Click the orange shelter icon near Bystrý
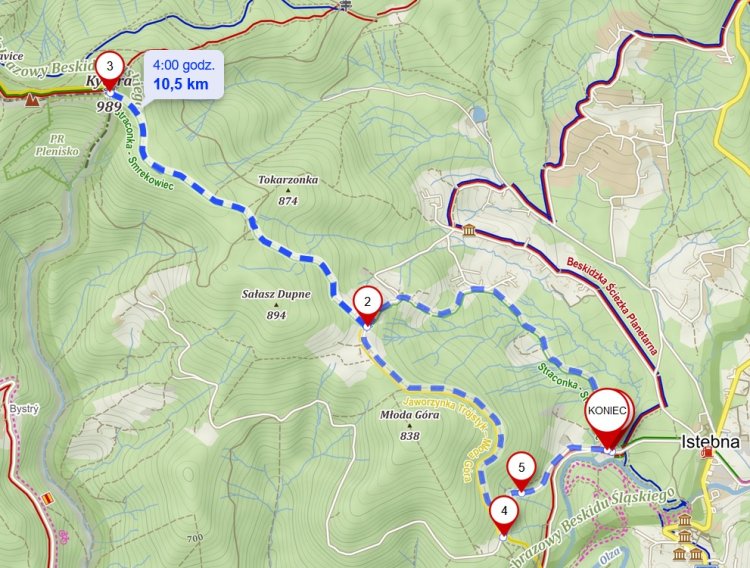Screen dimensions: 750x568 (46, 498)
